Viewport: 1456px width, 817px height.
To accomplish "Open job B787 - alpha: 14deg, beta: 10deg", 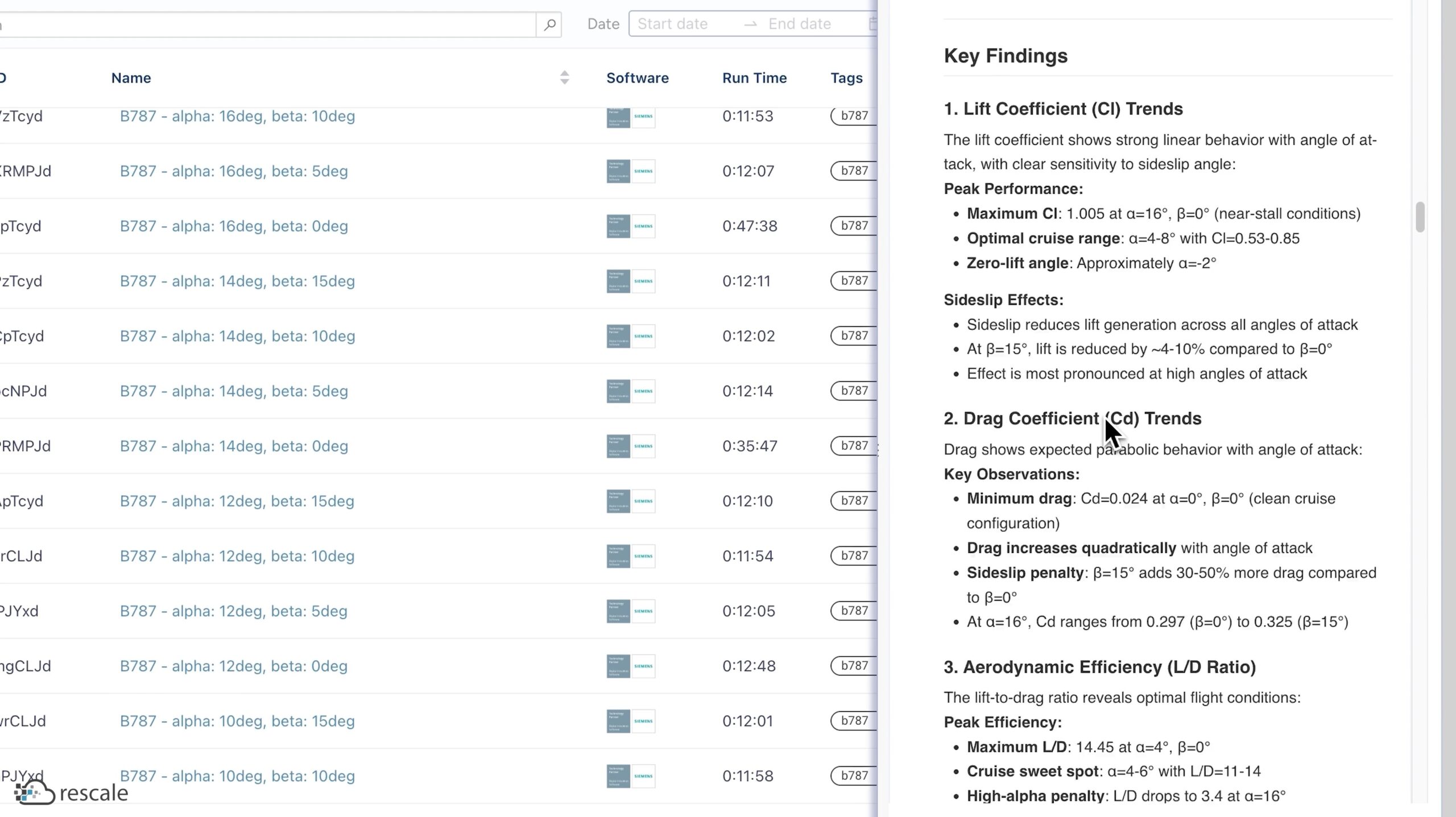I will [237, 336].
